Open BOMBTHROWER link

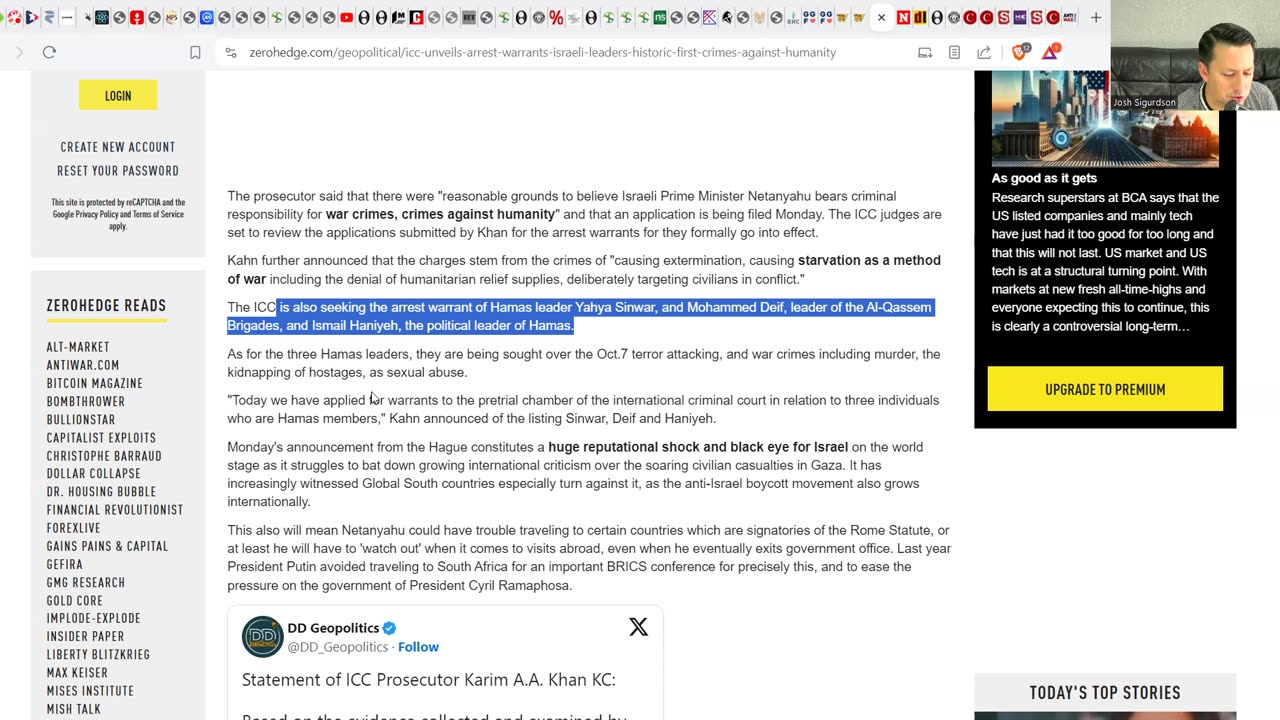click(x=86, y=401)
